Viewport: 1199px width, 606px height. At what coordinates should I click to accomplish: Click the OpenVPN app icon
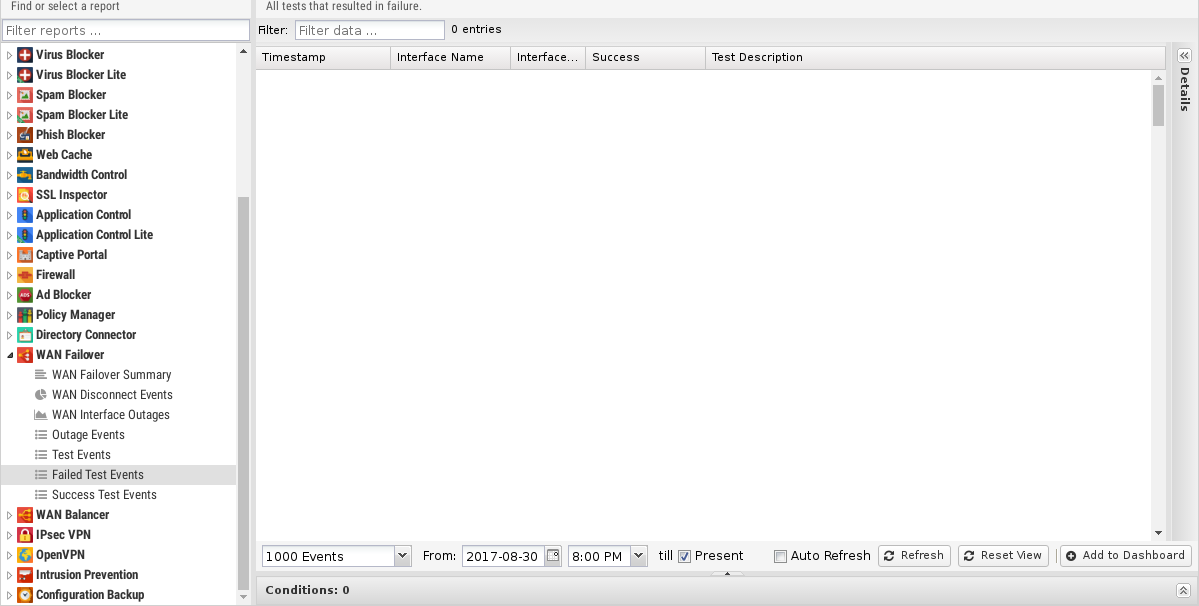(x=24, y=555)
